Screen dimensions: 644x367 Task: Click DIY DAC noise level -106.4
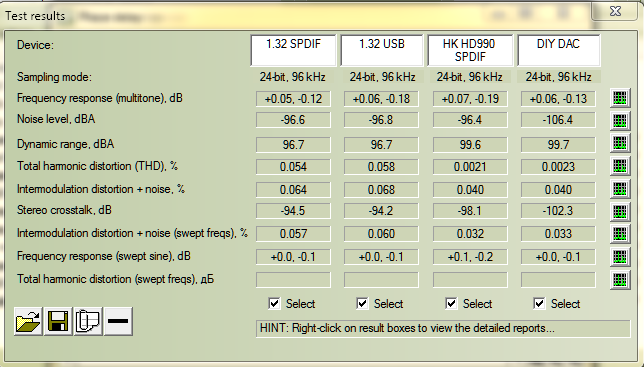pos(558,120)
